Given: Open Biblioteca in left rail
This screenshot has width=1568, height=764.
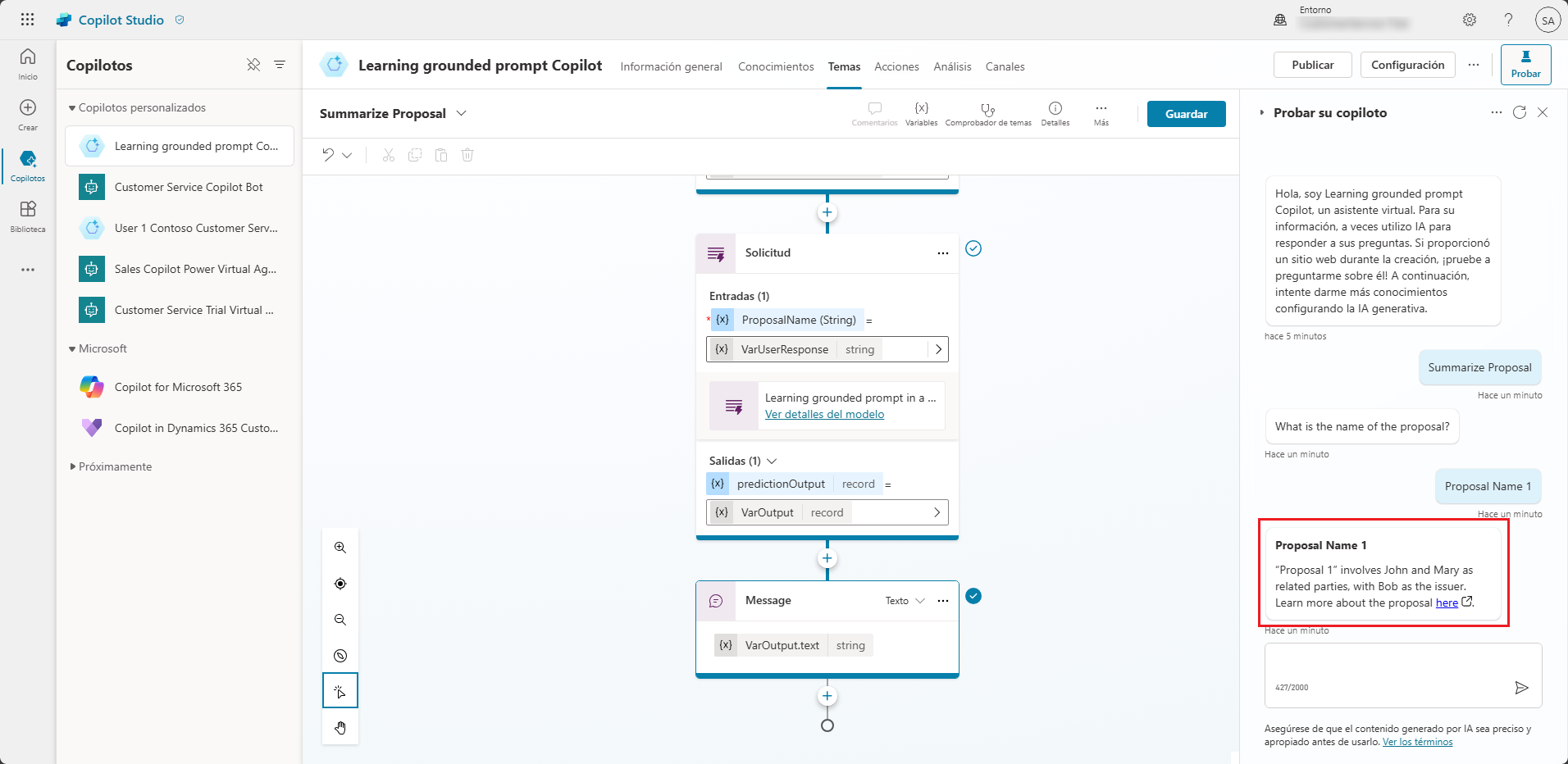Looking at the screenshot, I should click(x=28, y=216).
